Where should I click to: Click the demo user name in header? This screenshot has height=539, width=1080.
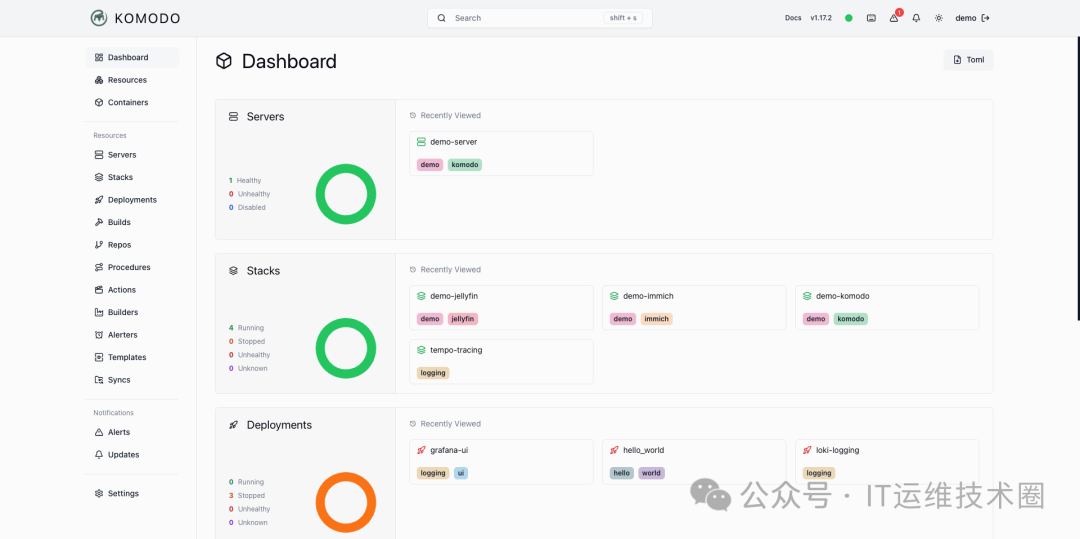point(966,18)
